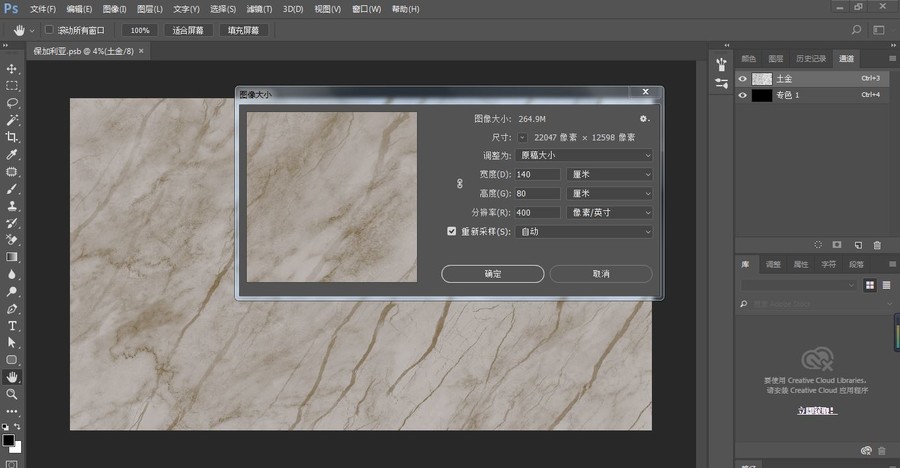Click the 适合屏幕 fit screen button
900x468 pixels.
point(188,30)
